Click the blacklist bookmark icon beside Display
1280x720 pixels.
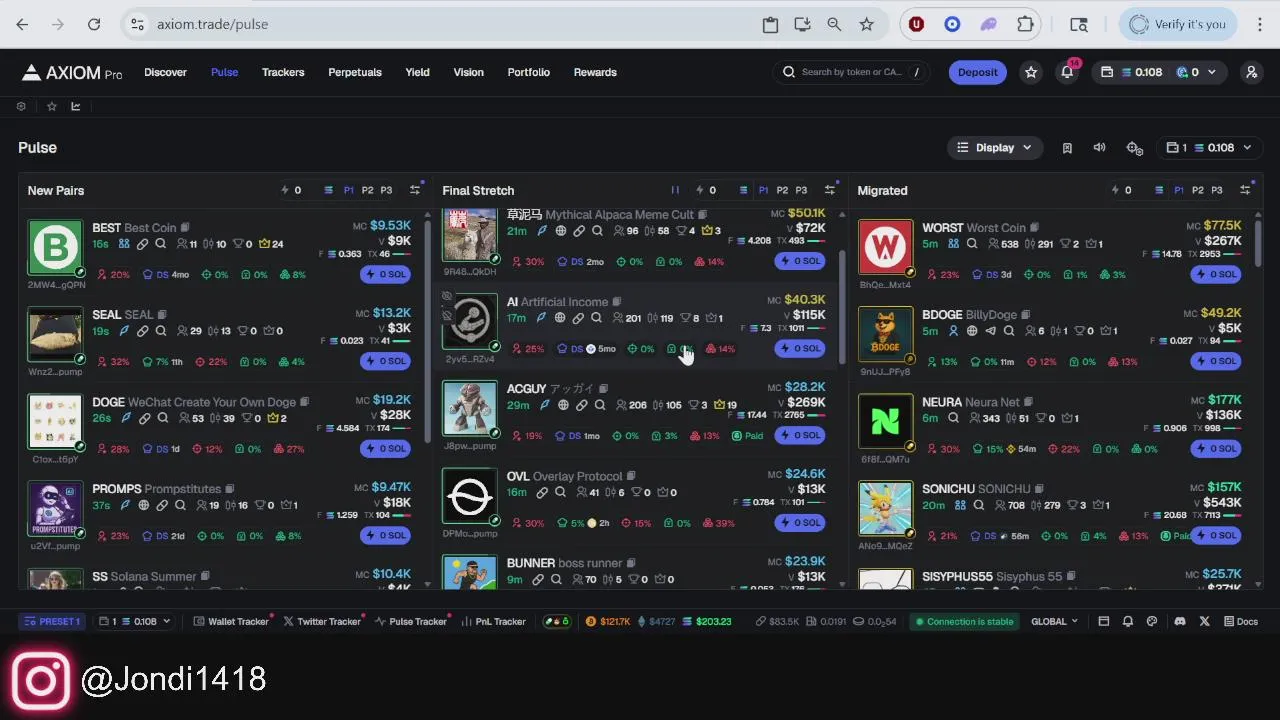(1067, 148)
